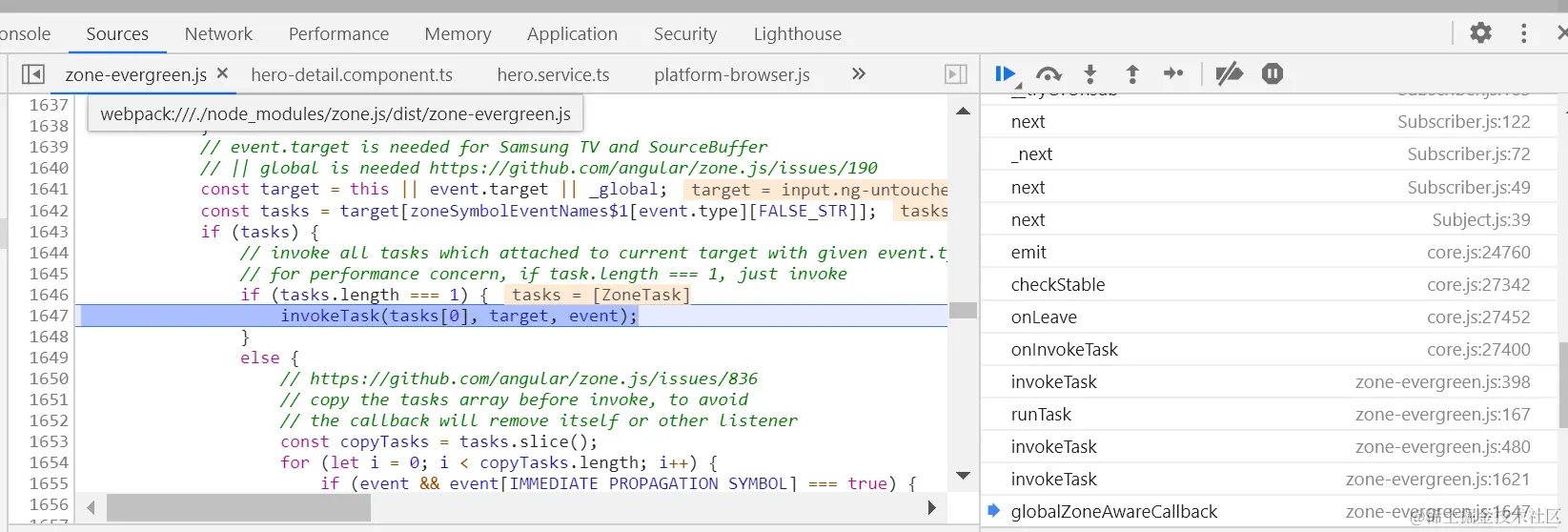Select the runTask call stack frame

pos(1269,415)
